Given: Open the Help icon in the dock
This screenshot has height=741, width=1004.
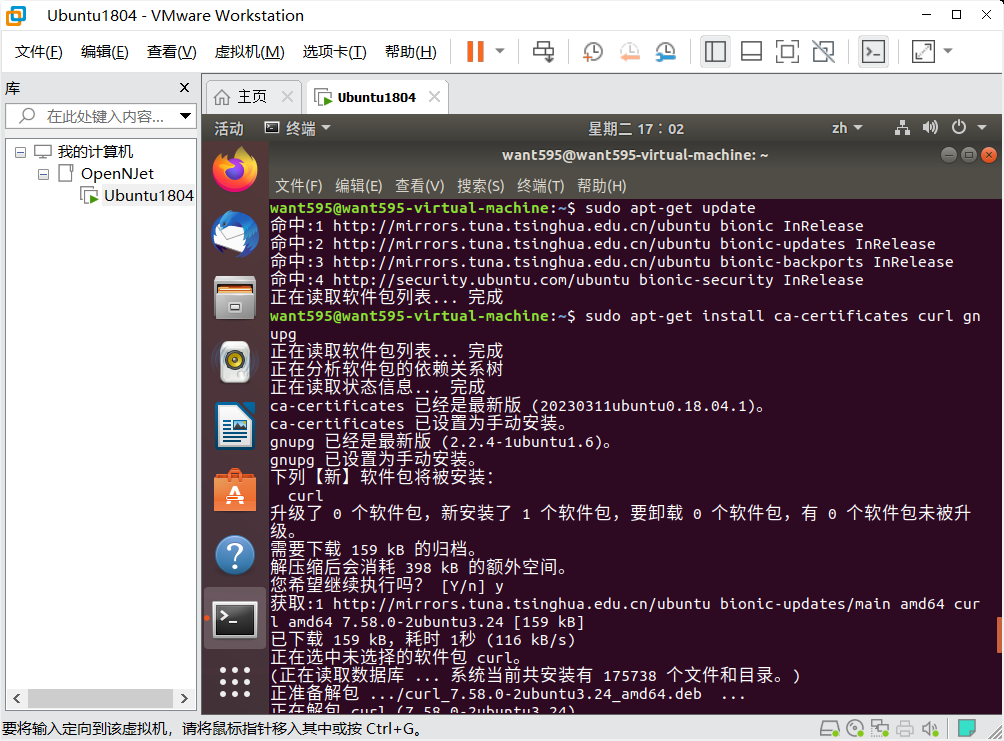Looking at the screenshot, I should click(x=235, y=555).
